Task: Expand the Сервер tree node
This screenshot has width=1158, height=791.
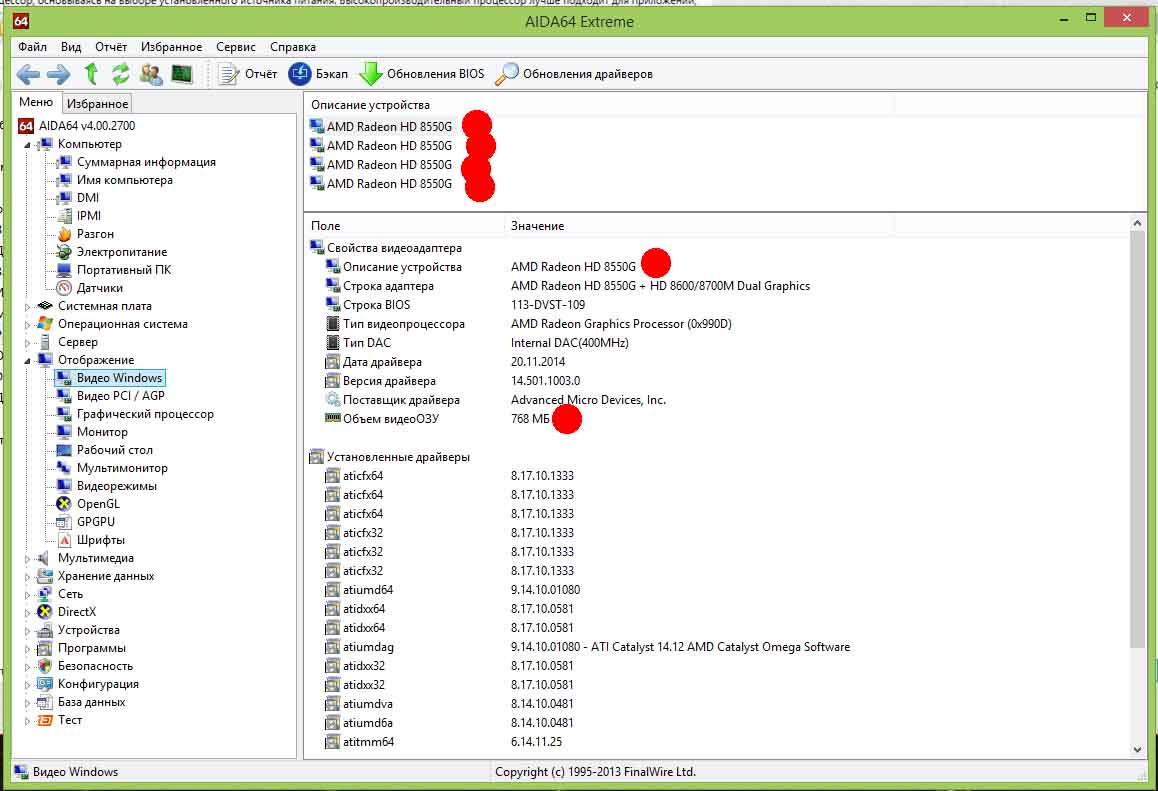Action: pos(27,343)
